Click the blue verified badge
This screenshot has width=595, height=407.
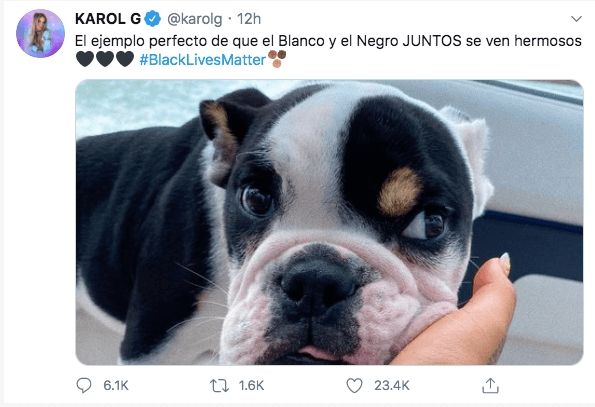tap(153, 19)
